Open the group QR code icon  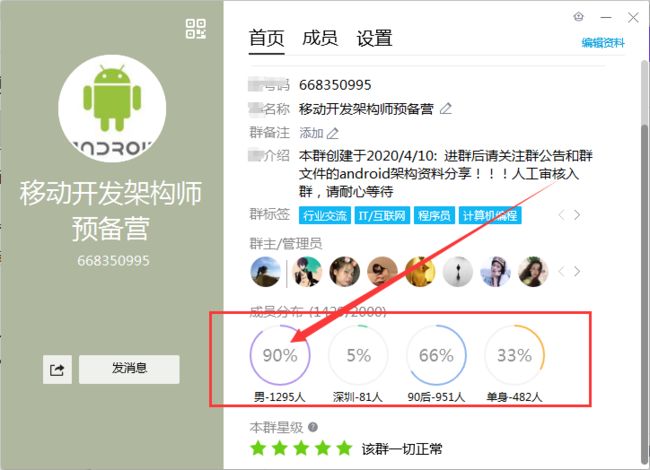[196, 29]
